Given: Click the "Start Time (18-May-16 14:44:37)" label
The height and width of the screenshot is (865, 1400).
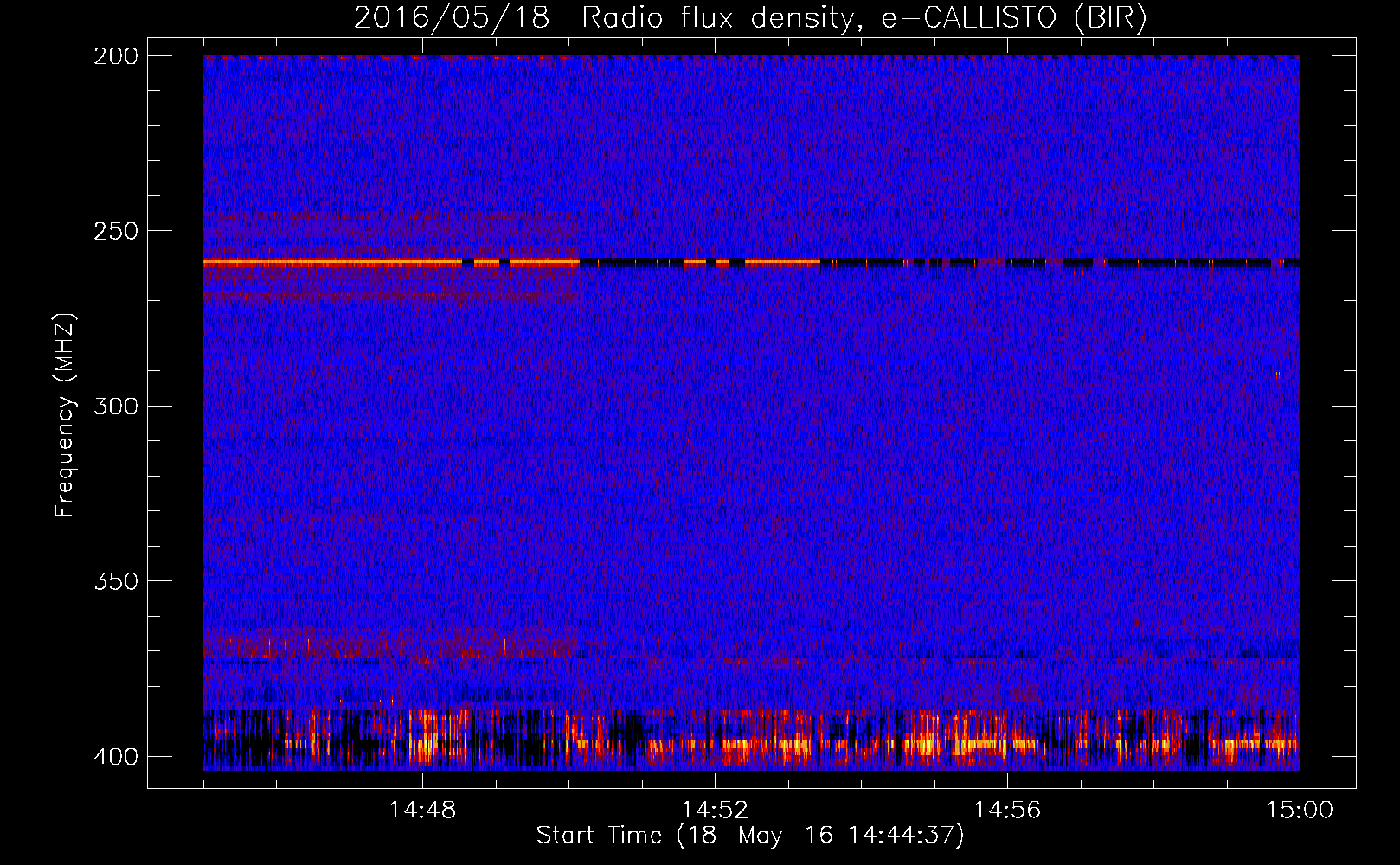Looking at the screenshot, I should coord(750,836).
